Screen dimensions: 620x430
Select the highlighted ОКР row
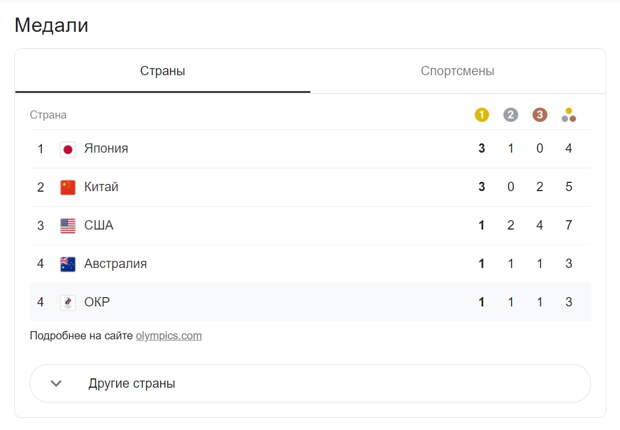click(x=310, y=302)
